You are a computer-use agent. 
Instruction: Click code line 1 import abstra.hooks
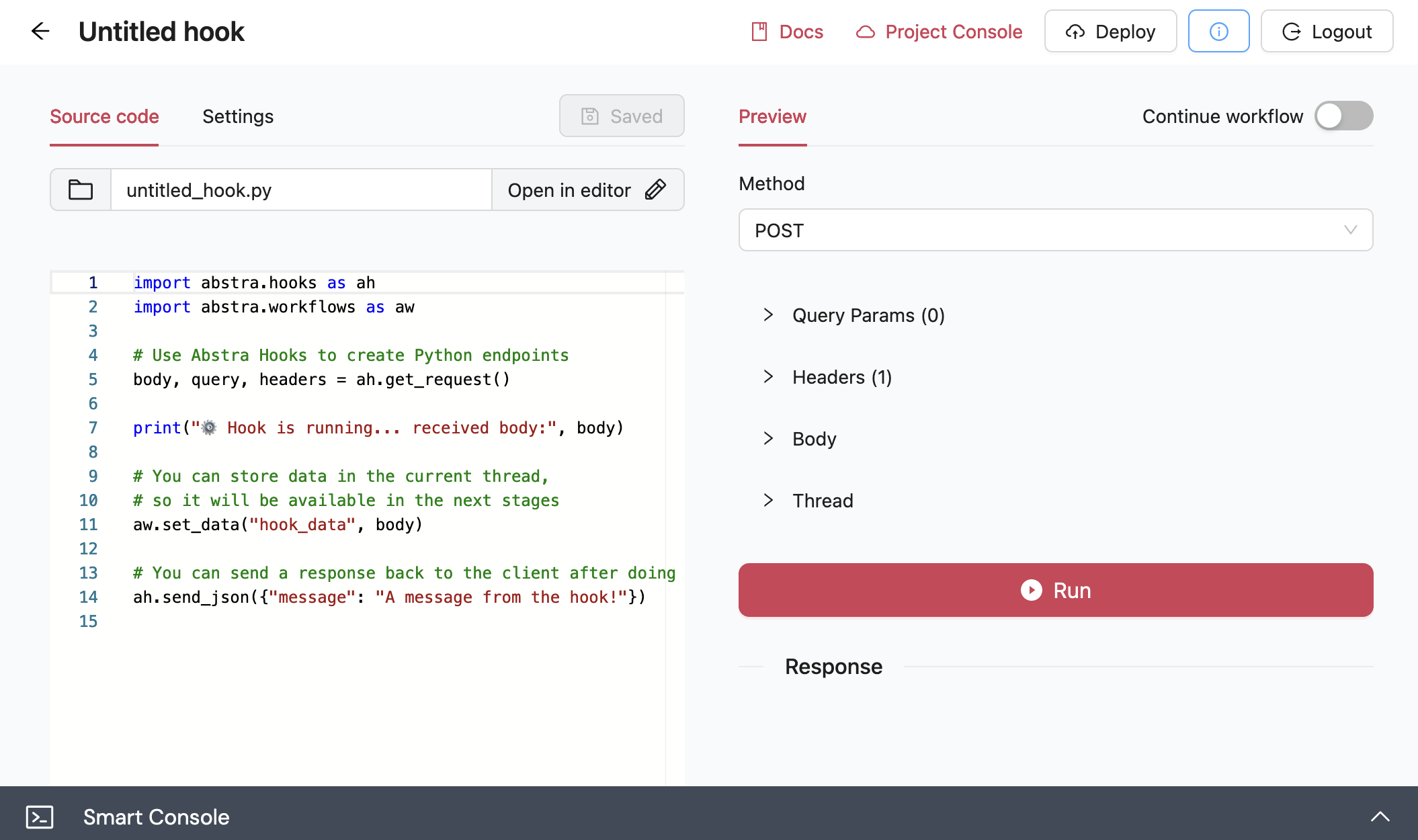[254, 283]
